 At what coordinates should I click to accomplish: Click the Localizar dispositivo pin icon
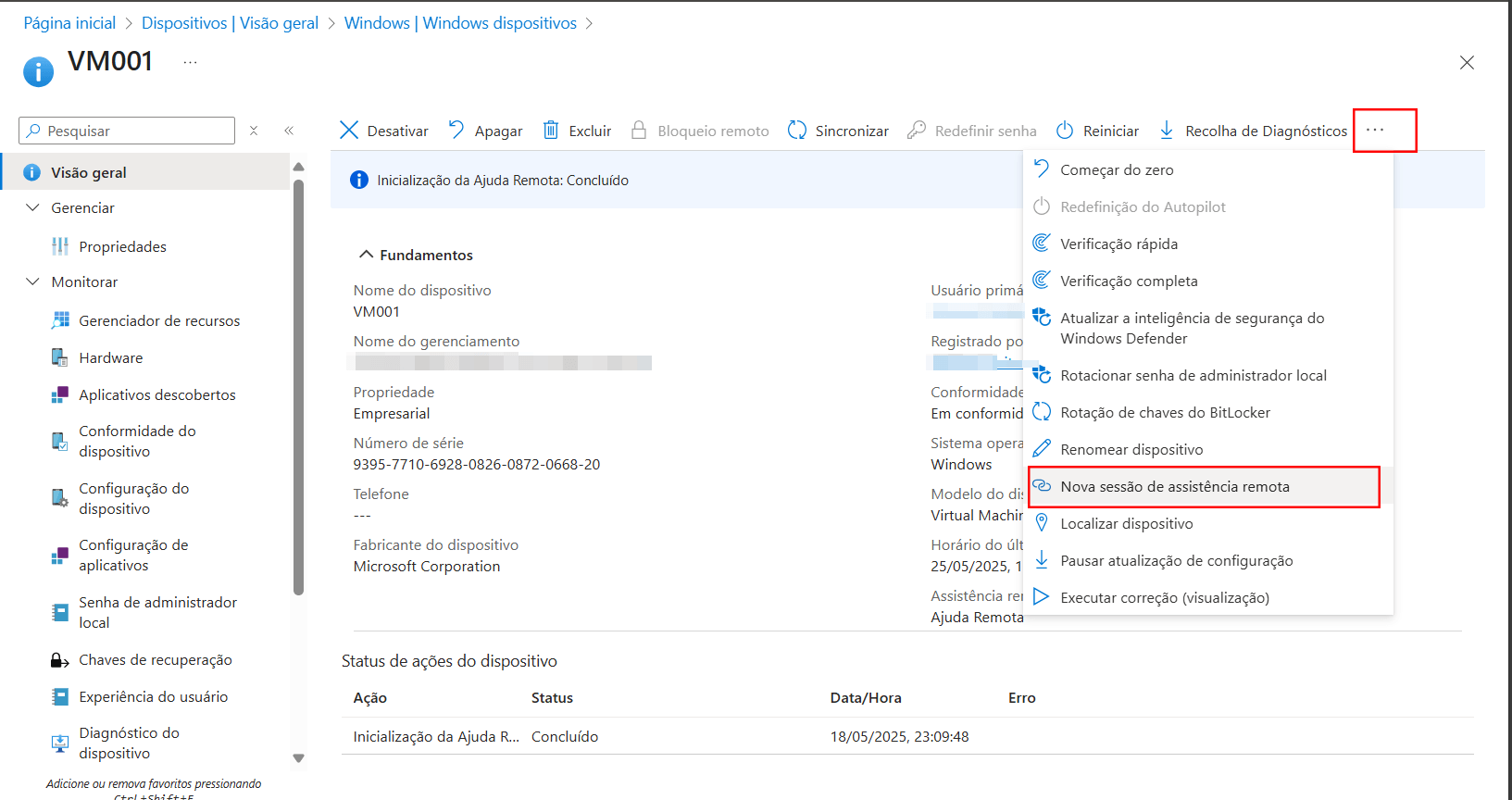(x=1042, y=523)
